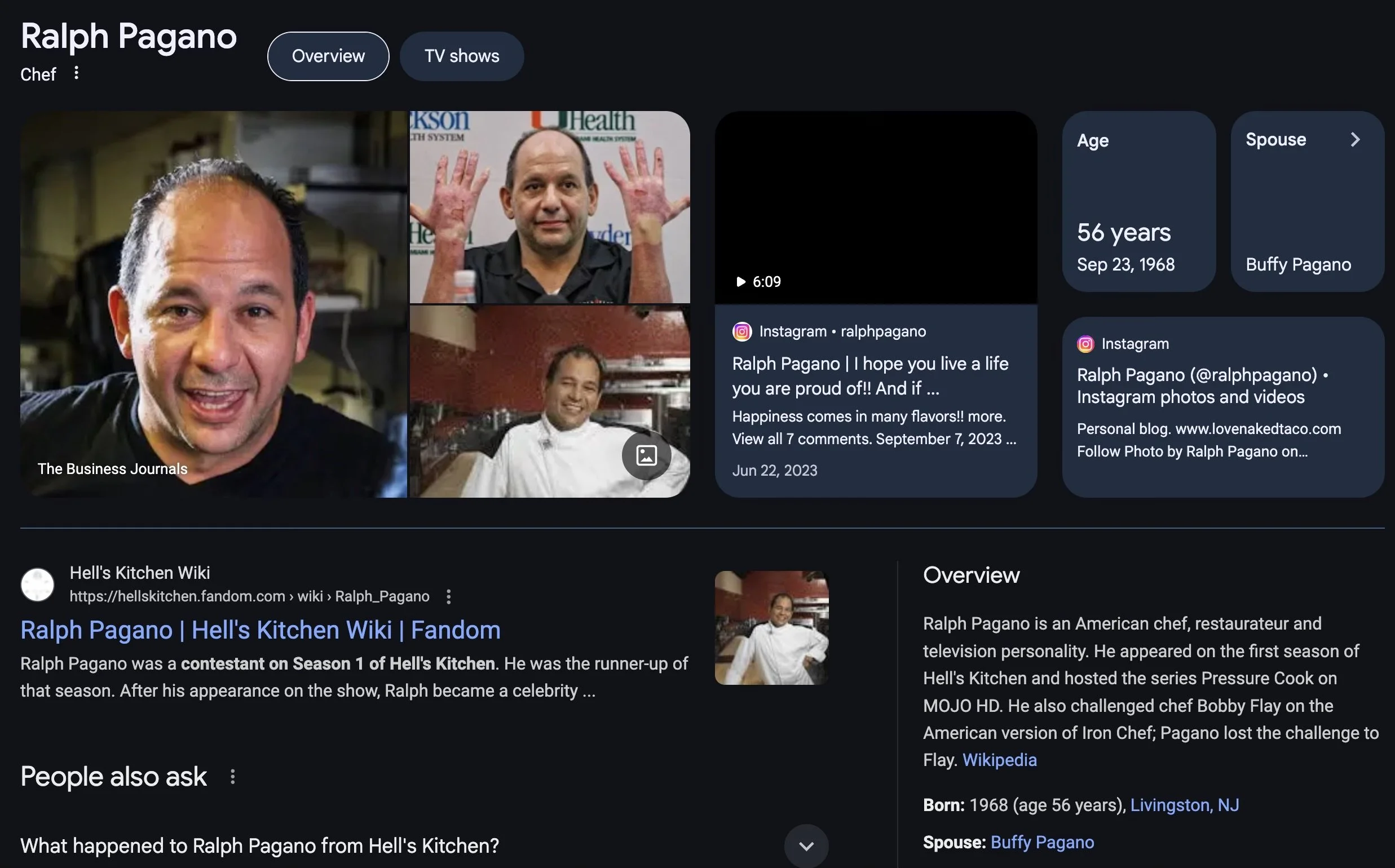The image size is (1395, 868).
Task: Open photo of man showing raised hands
Action: [x=549, y=207]
